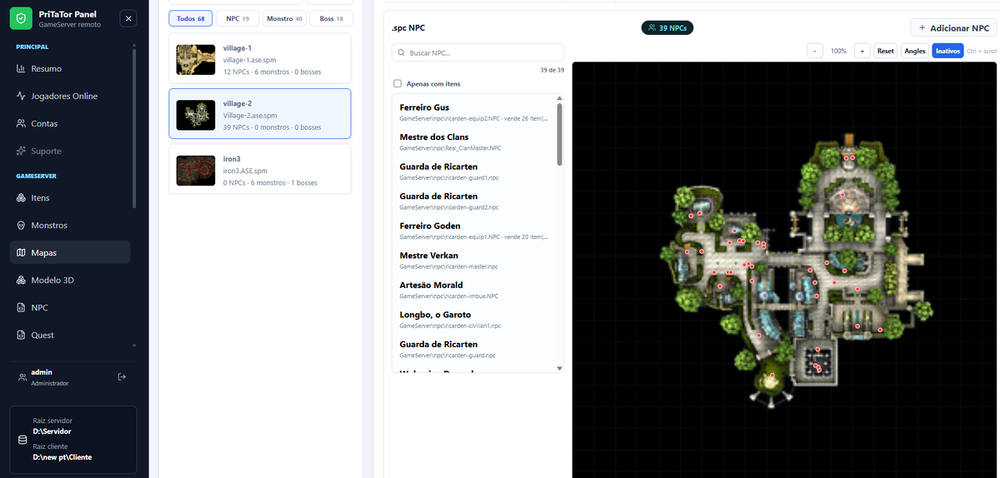
Task: Click the Modelo 3D cubes icon
Action: 21,280
